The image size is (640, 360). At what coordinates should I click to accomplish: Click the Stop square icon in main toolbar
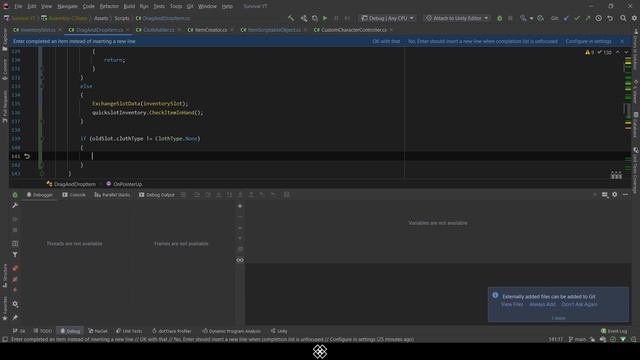point(510,18)
